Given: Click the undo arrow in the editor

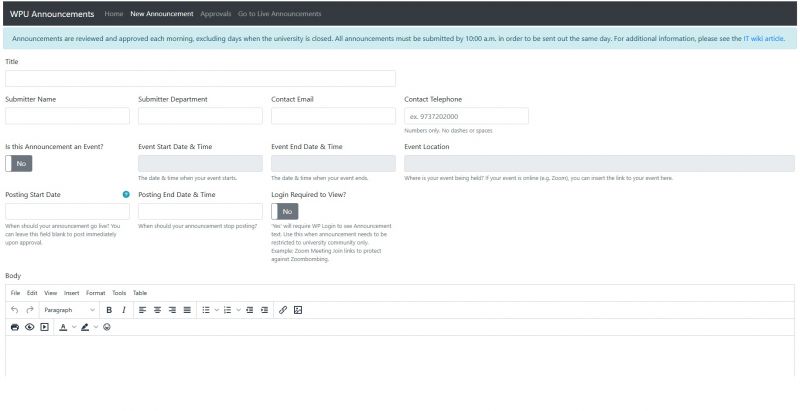Looking at the screenshot, I should 15,310.
